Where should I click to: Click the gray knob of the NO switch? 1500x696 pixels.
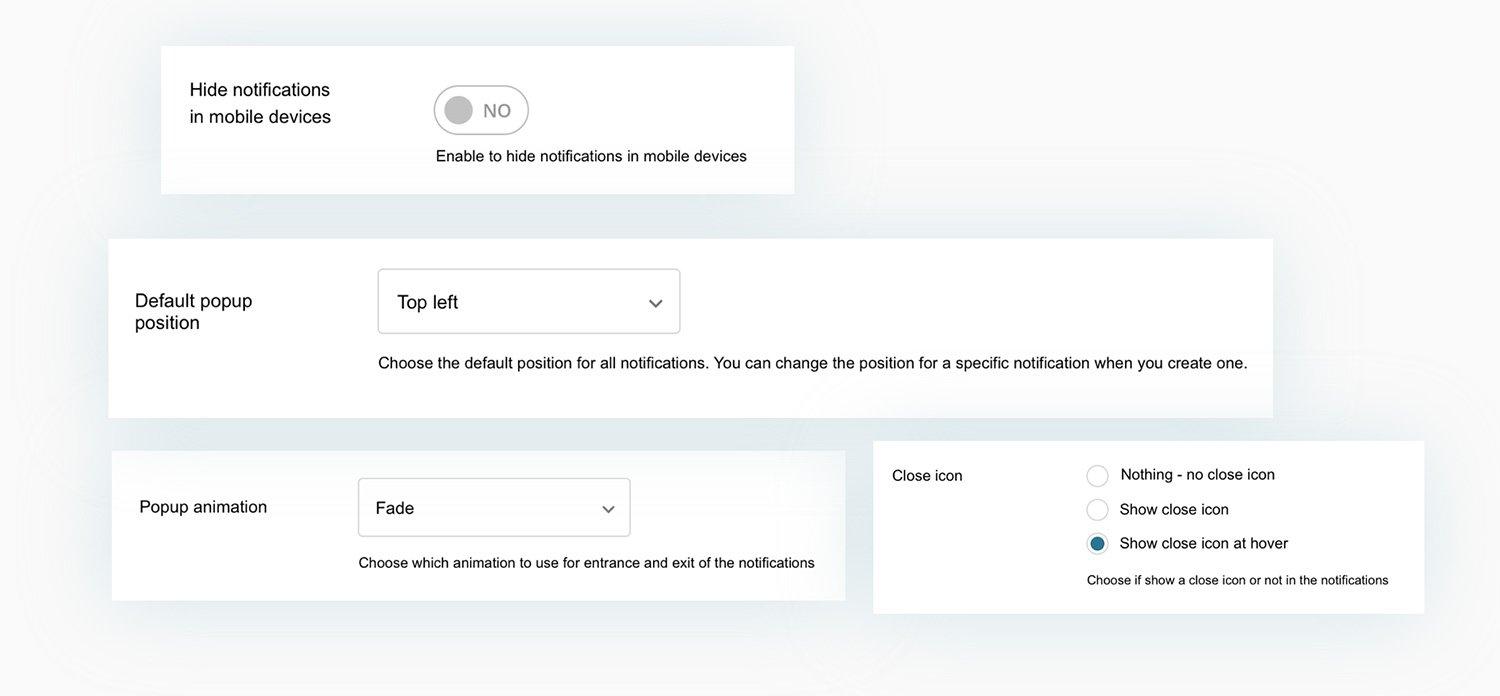tap(458, 110)
